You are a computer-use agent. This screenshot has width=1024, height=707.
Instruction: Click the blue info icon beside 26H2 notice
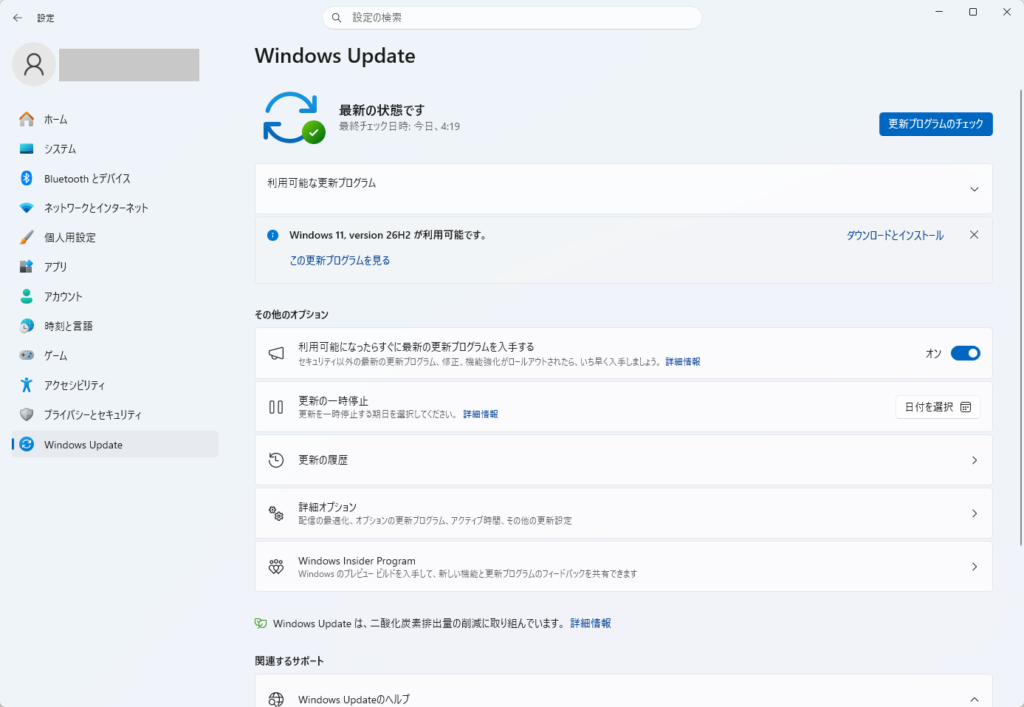[272, 235]
